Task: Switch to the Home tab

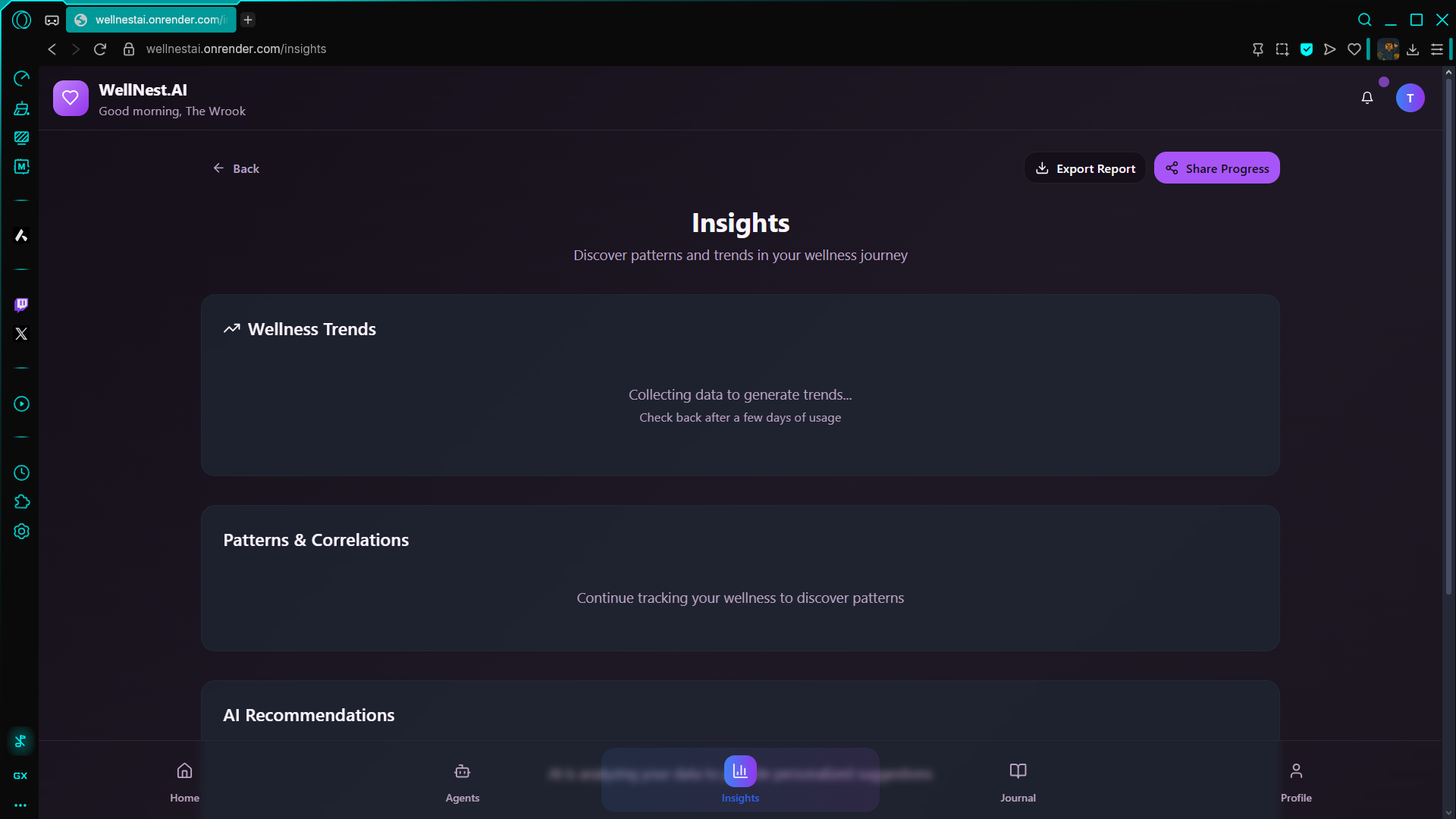Action: (x=184, y=781)
